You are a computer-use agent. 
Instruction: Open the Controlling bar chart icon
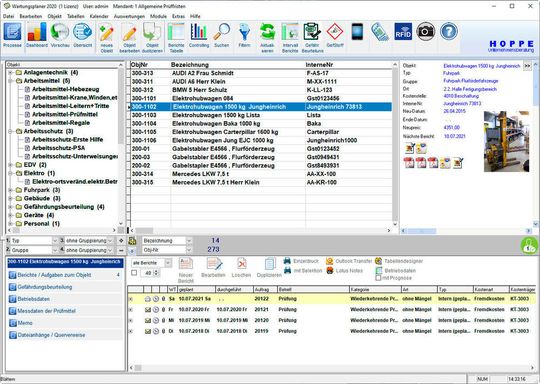click(x=199, y=34)
